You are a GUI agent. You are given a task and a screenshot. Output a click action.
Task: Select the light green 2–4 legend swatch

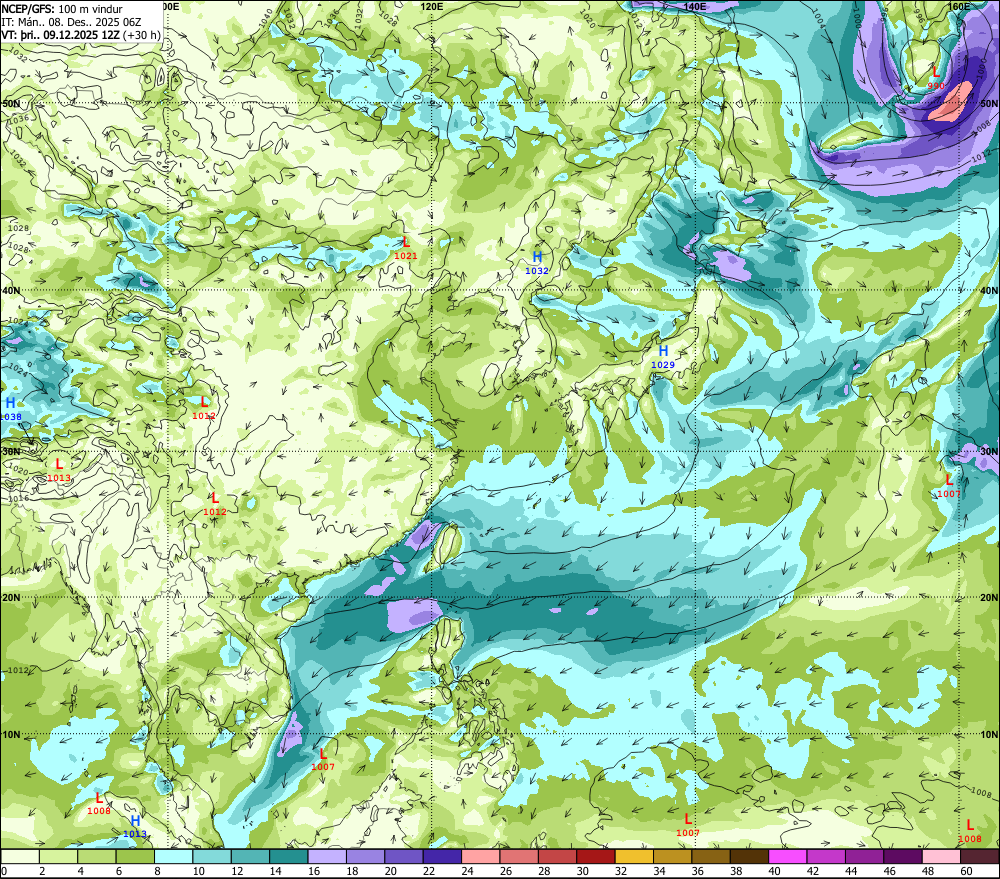(59, 856)
